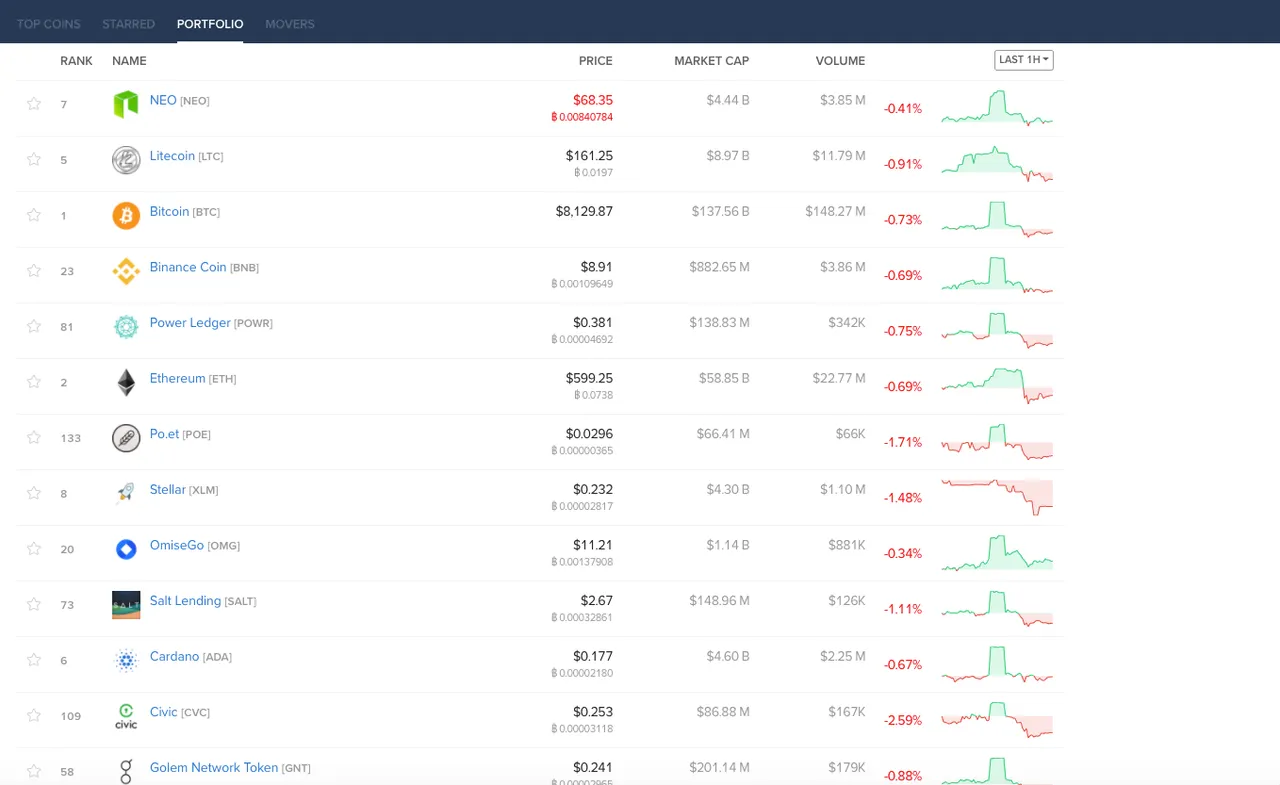
Task: Open the Civic coin link
Action: (x=164, y=712)
